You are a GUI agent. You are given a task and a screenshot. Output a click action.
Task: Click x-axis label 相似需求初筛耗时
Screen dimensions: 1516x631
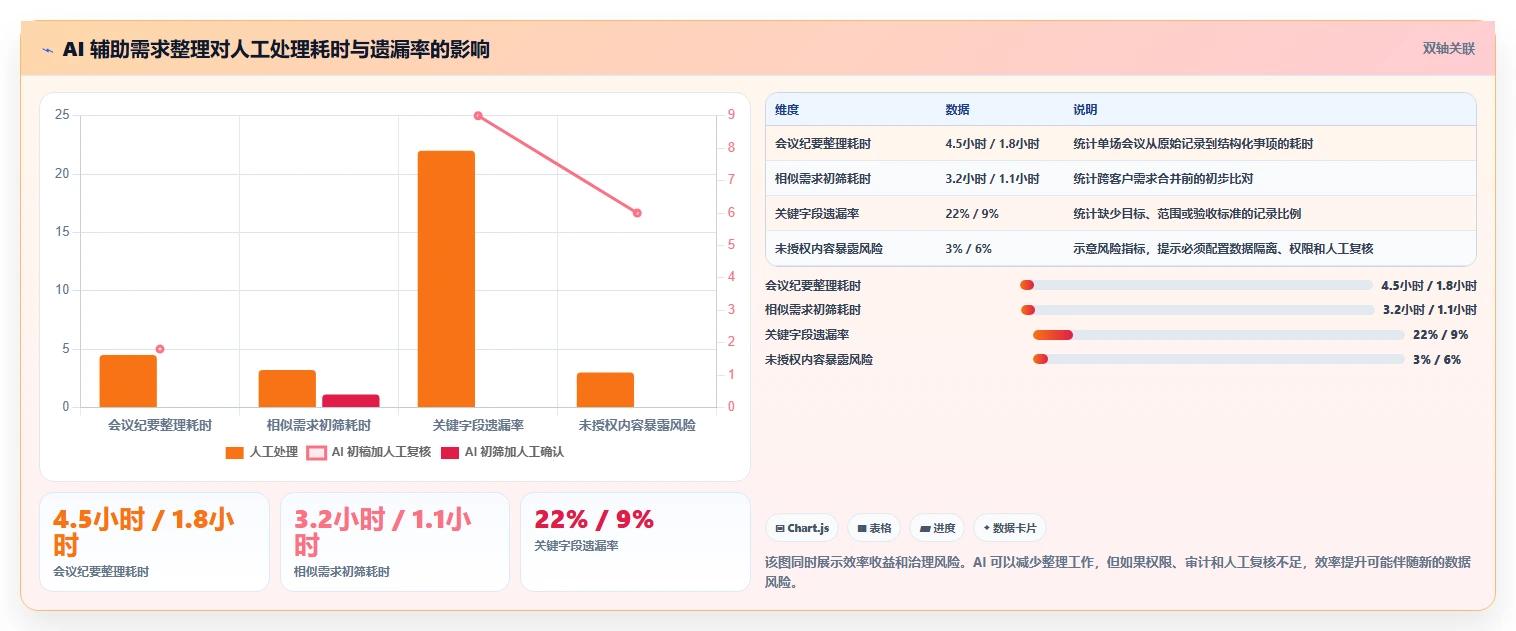[x=319, y=425]
